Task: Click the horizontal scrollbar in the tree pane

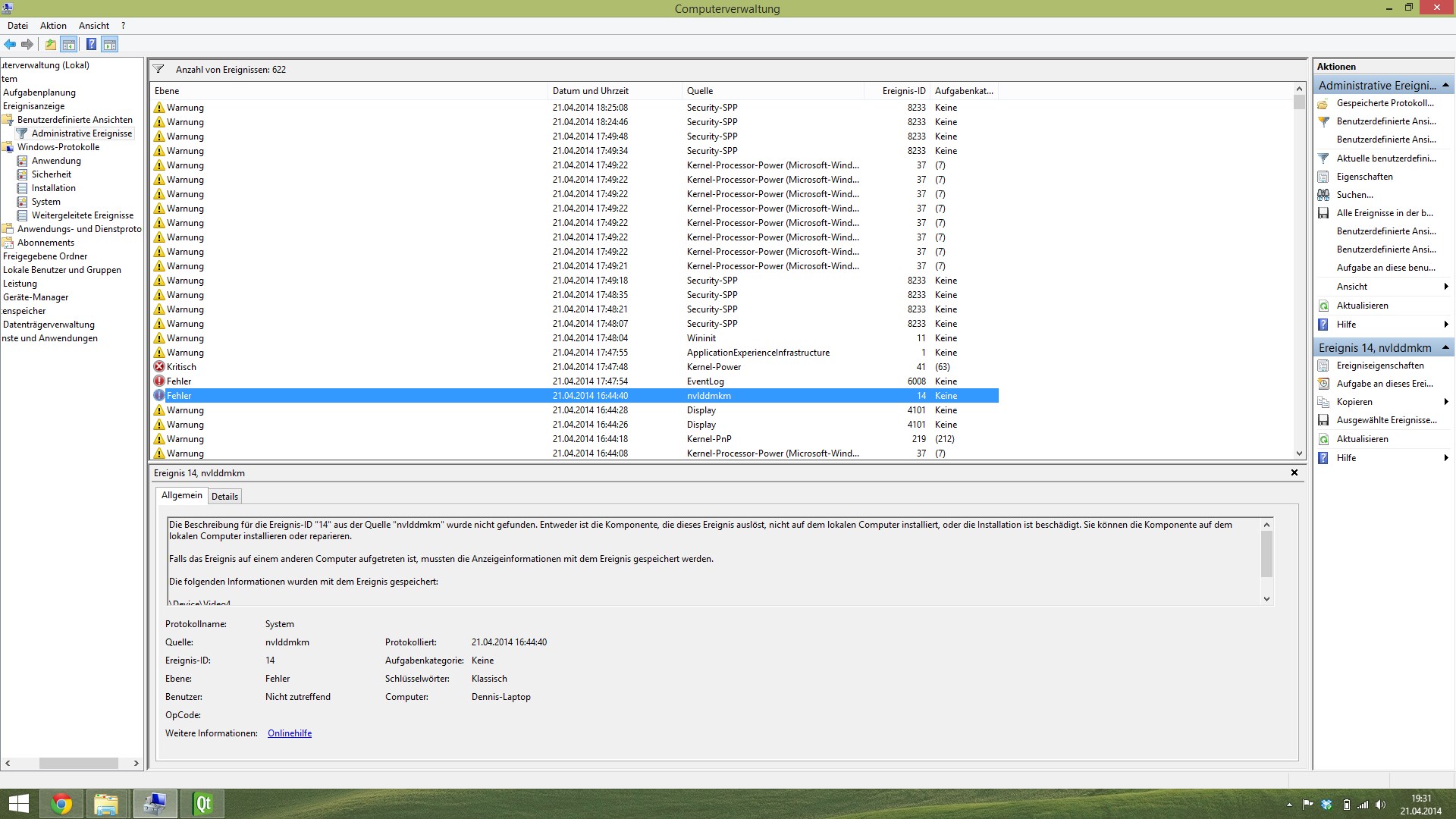Action: click(78, 763)
